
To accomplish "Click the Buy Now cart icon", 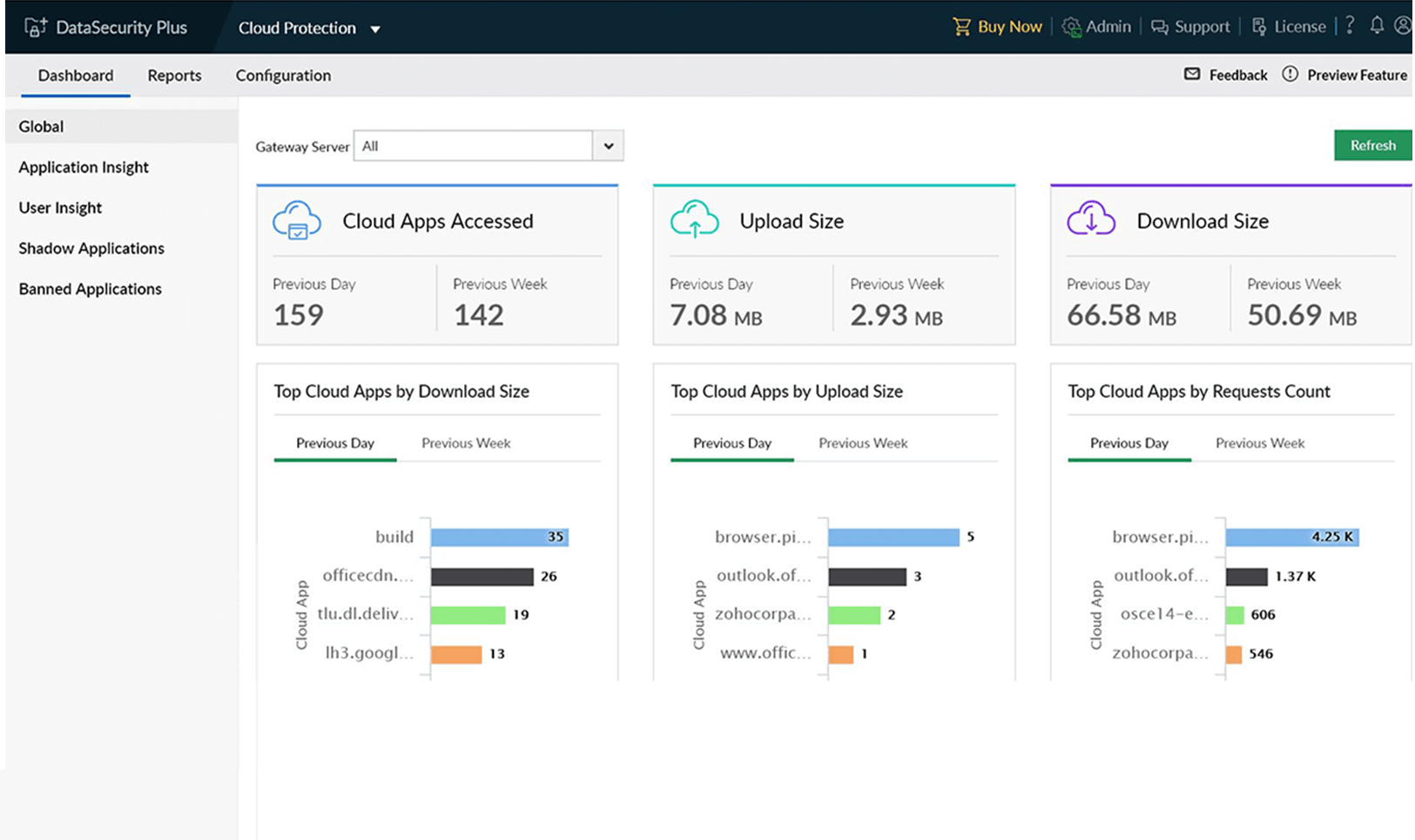I will point(961,27).
